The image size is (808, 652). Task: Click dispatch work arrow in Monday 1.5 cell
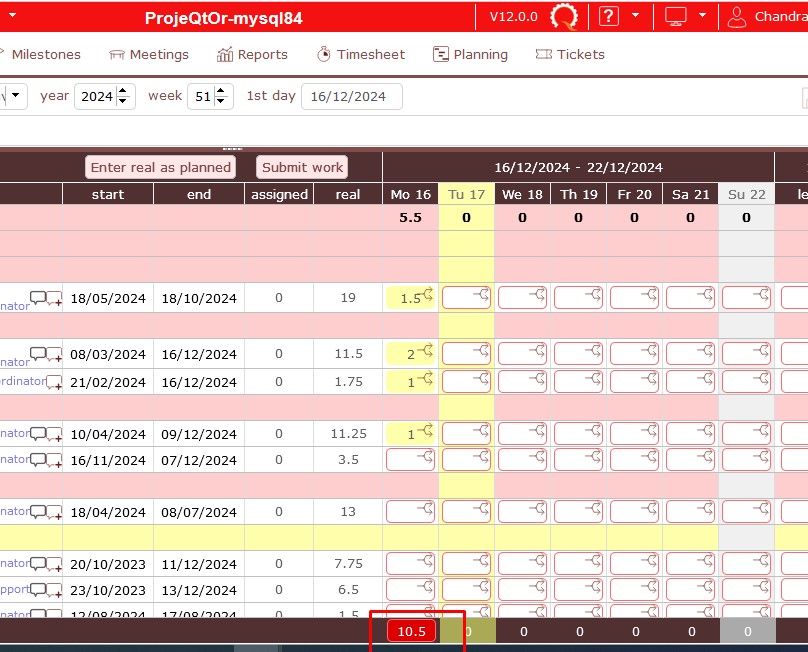[428, 294]
